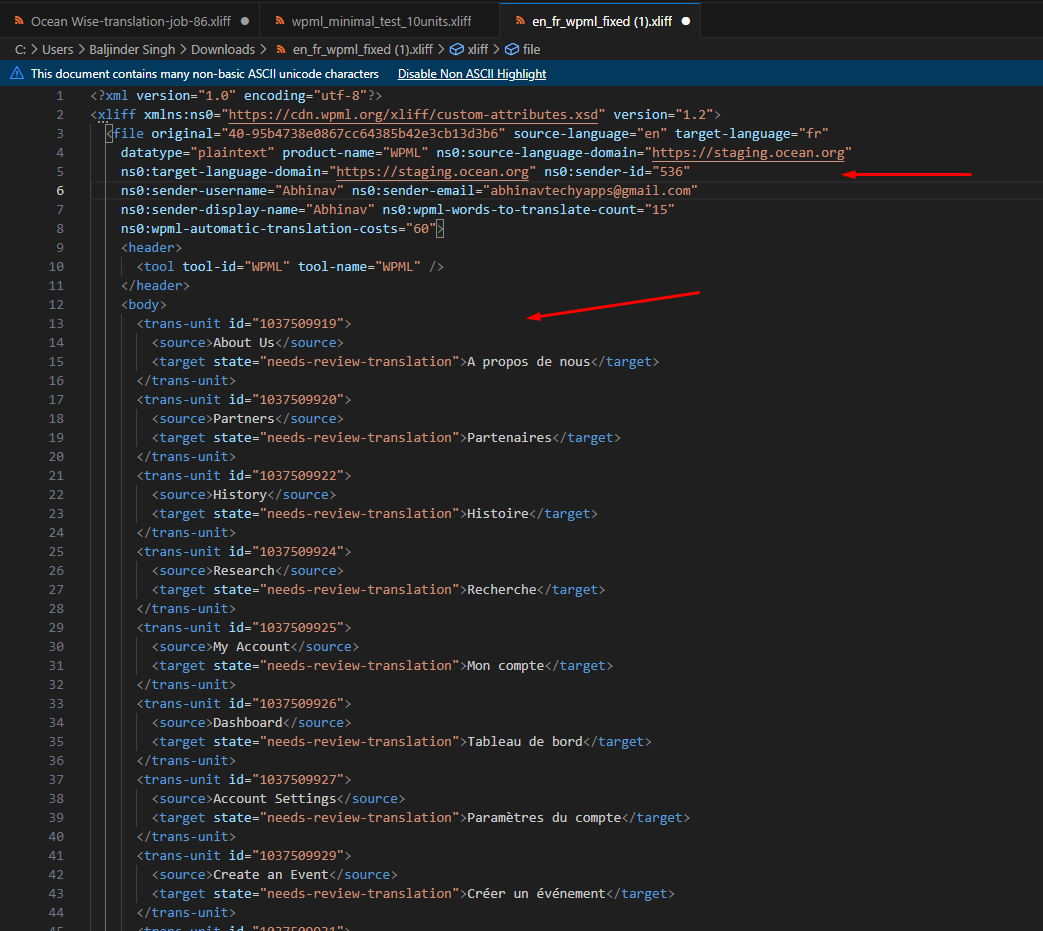1043x931 pixels.
Task: Click the staging.ocean.org URL on line 4
Action: pyautogui.click(x=750, y=153)
